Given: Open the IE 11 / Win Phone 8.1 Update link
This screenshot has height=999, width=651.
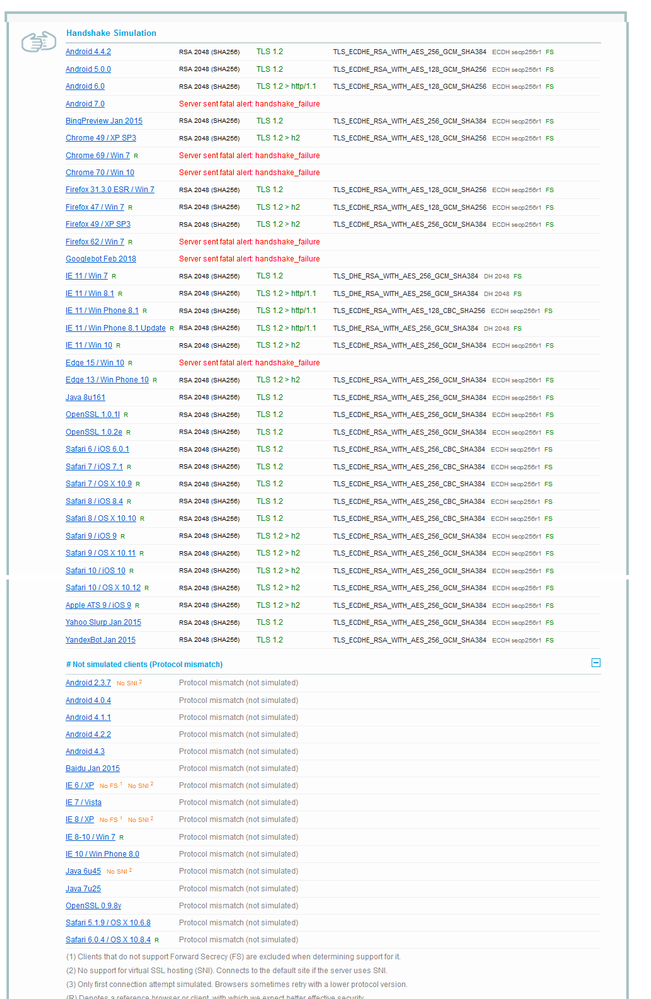Looking at the screenshot, I should [x=115, y=328].
